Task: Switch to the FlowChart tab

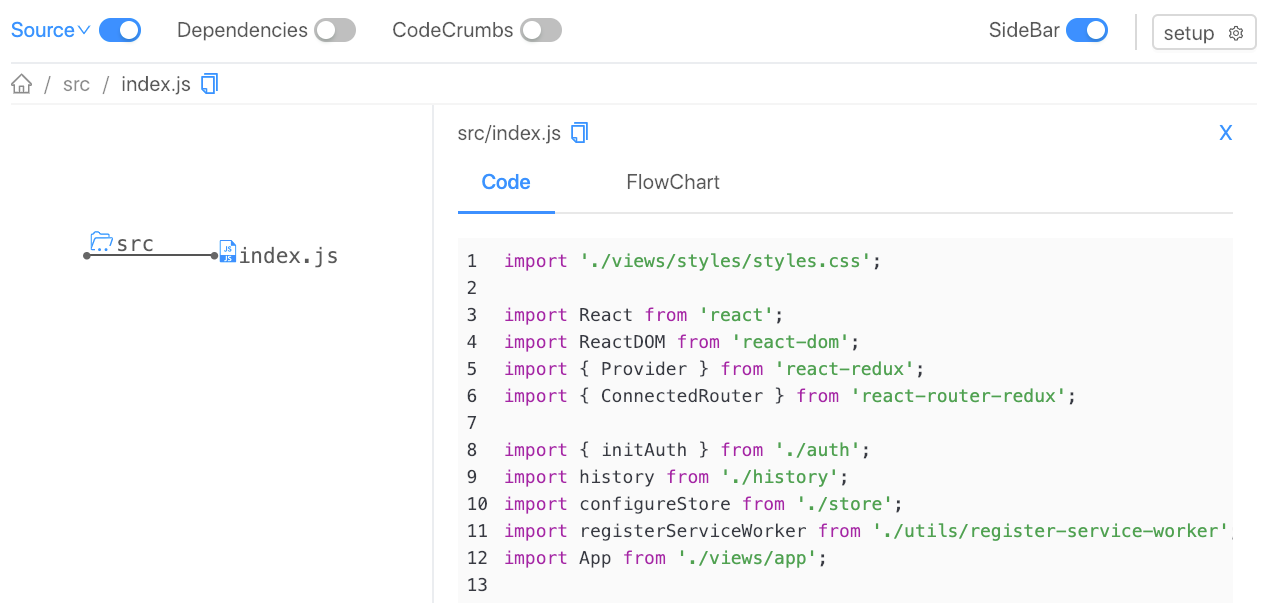Action: coord(672,182)
